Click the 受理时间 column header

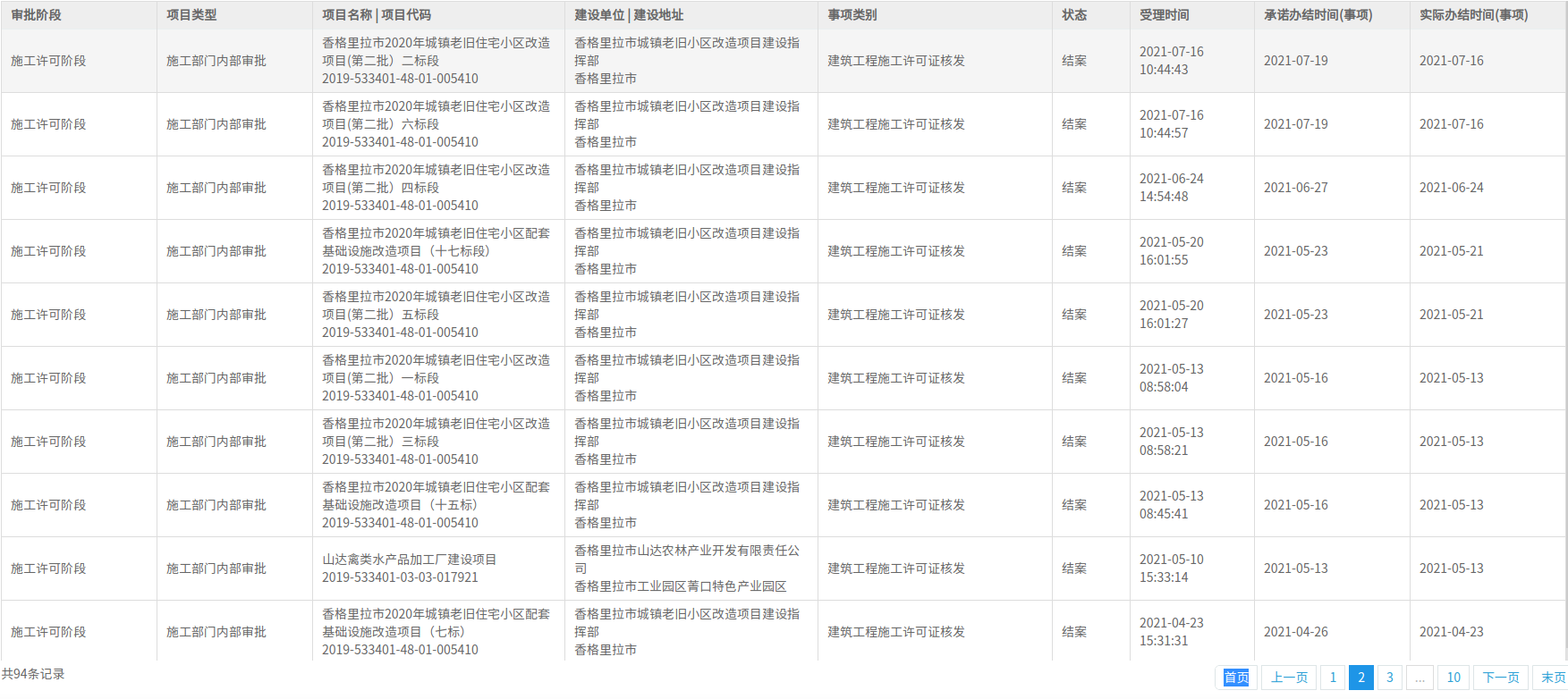pyautogui.click(x=1164, y=15)
